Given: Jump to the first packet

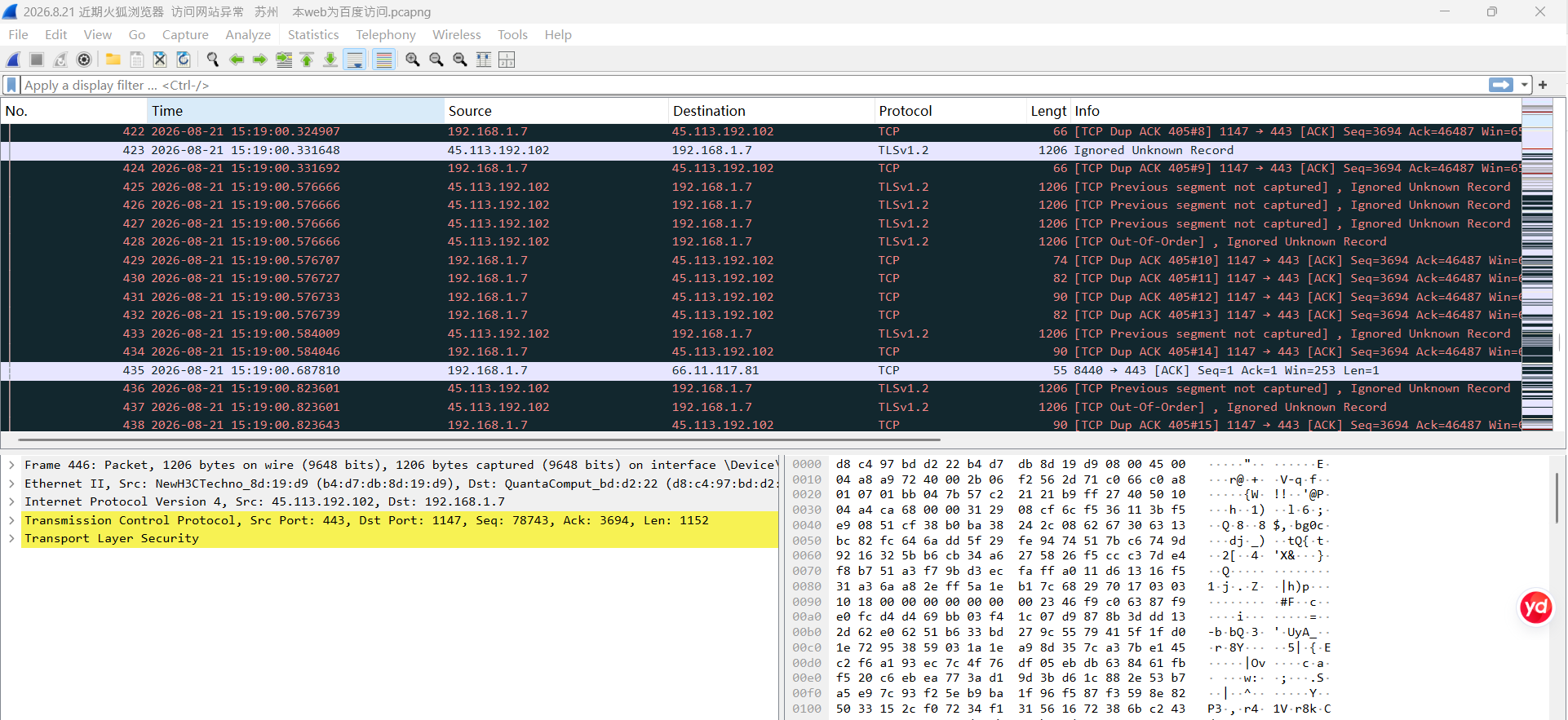Looking at the screenshot, I should (307, 60).
